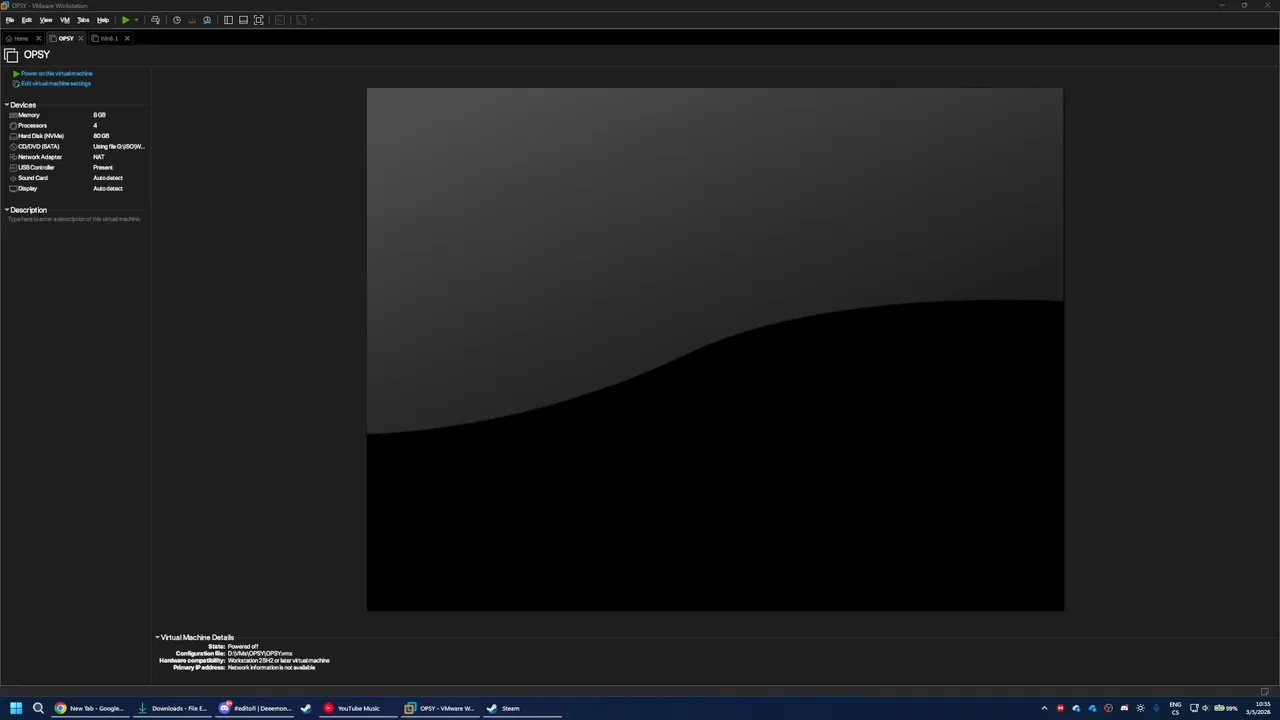Viewport: 1280px width, 720px height.
Task: Toggle the library sidebar toolbar icon
Action: click(x=228, y=20)
